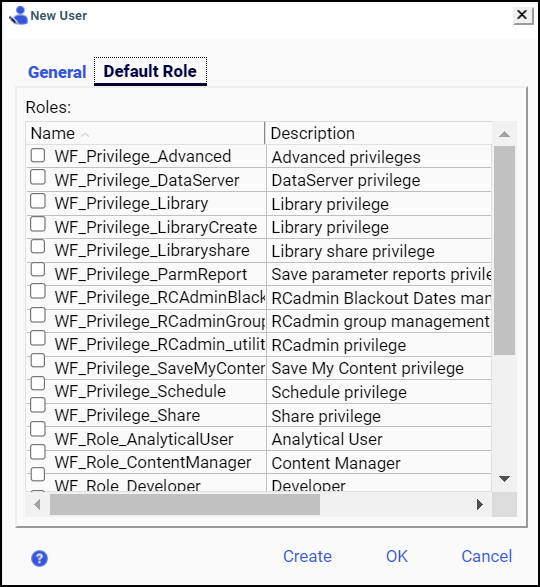Enable the WF_Role_AnalyticalUser checkbox
This screenshot has width=540, height=587.
[38, 429]
